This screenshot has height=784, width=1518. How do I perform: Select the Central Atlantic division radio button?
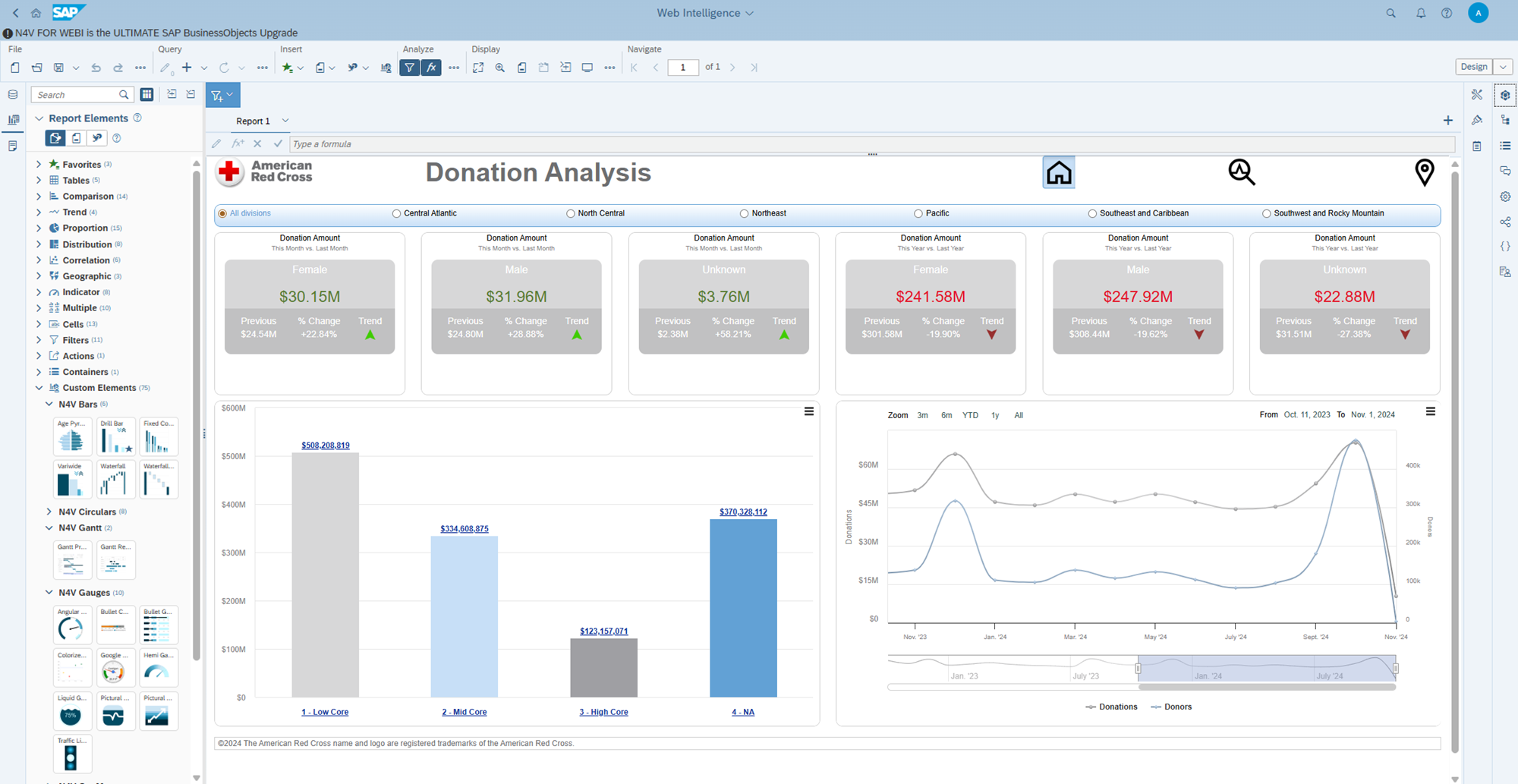click(x=395, y=213)
